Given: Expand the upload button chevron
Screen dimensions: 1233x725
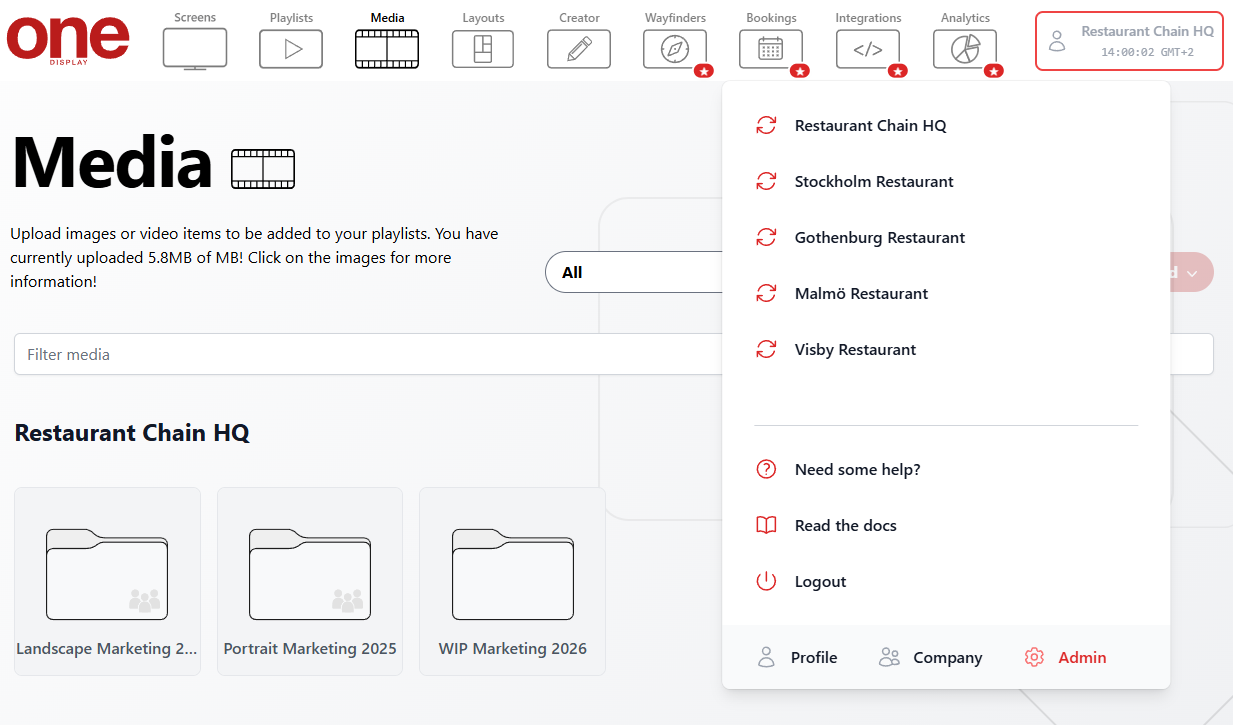Looking at the screenshot, I should (x=1192, y=271).
